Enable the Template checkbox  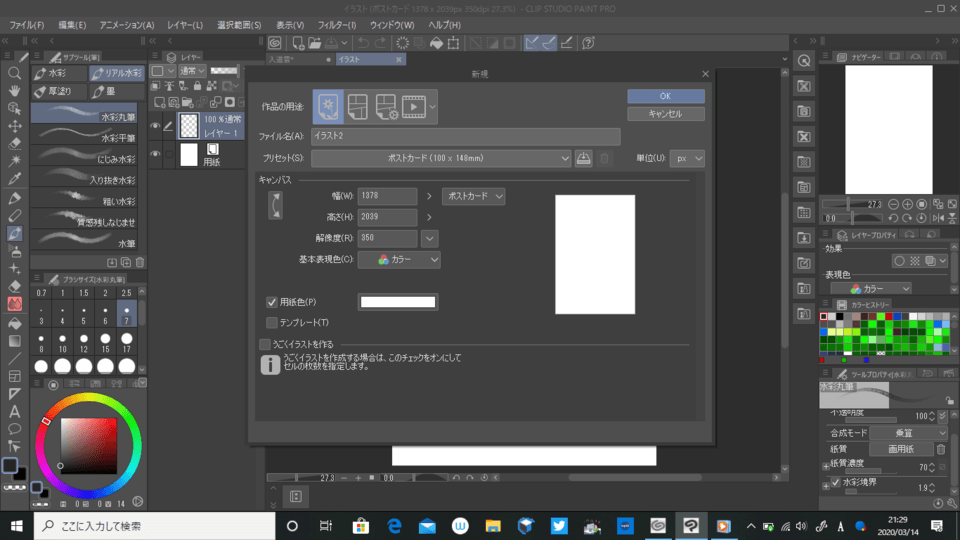[272, 322]
